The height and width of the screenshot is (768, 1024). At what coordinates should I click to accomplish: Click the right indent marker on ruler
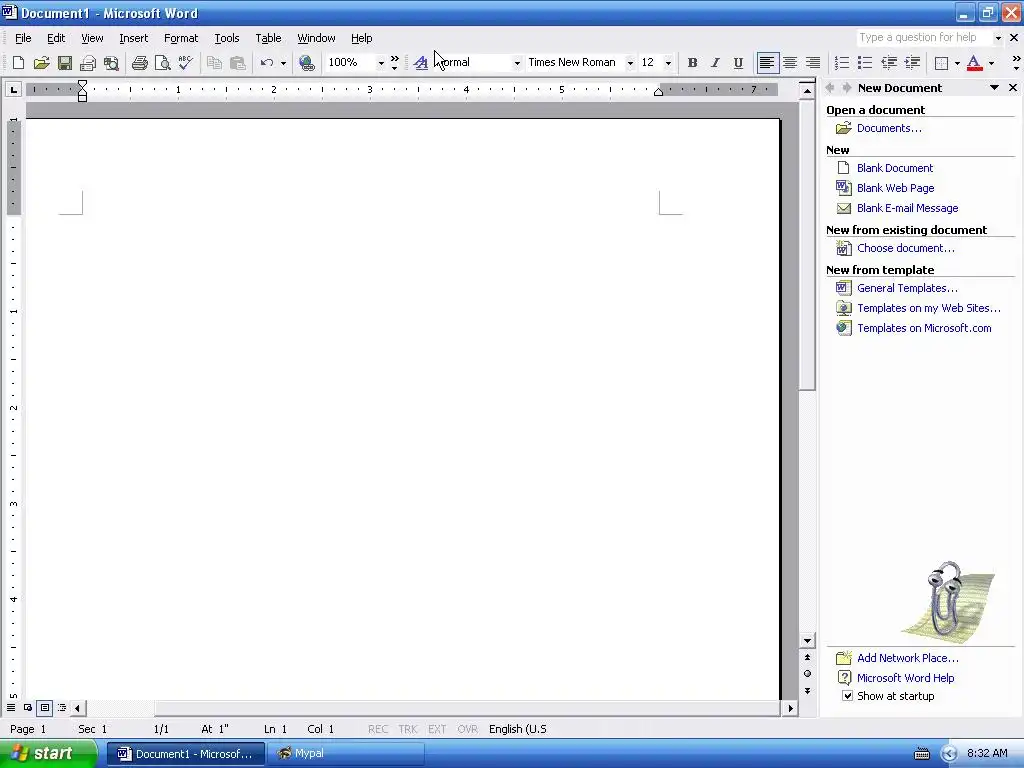[x=658, y=92]
